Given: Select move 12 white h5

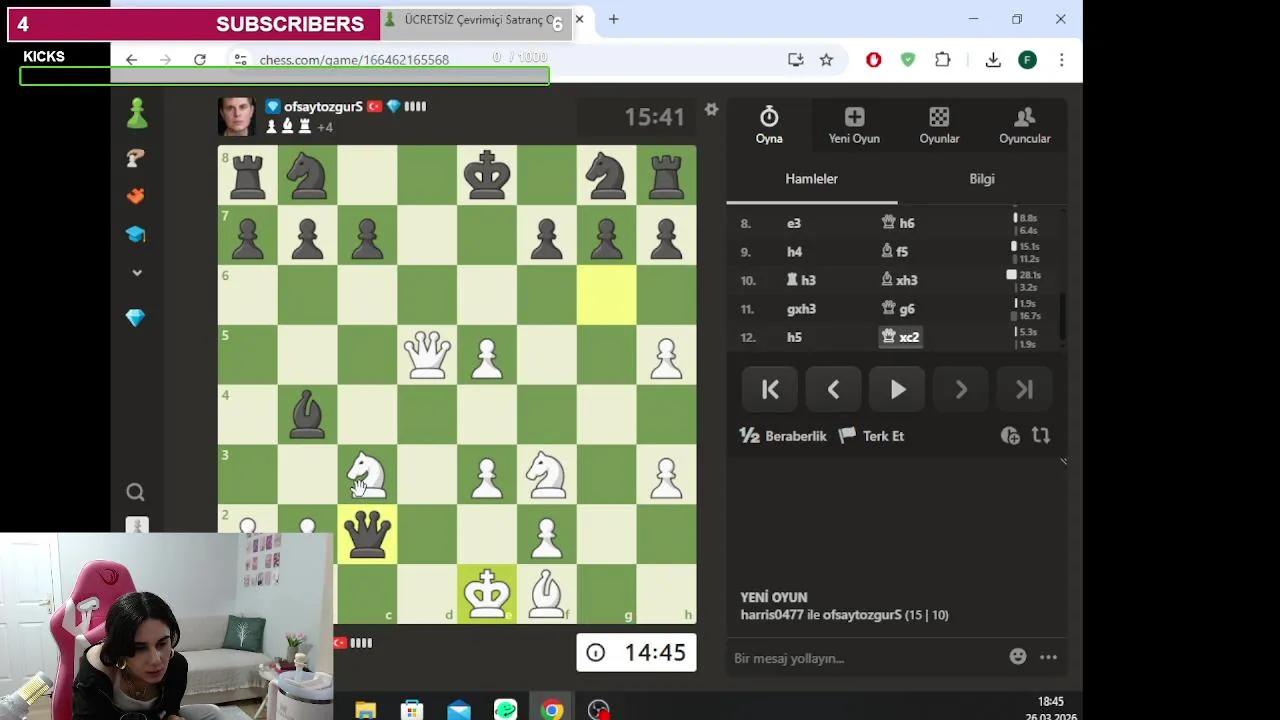Looking at the screenshot, I should click(794, 337).
